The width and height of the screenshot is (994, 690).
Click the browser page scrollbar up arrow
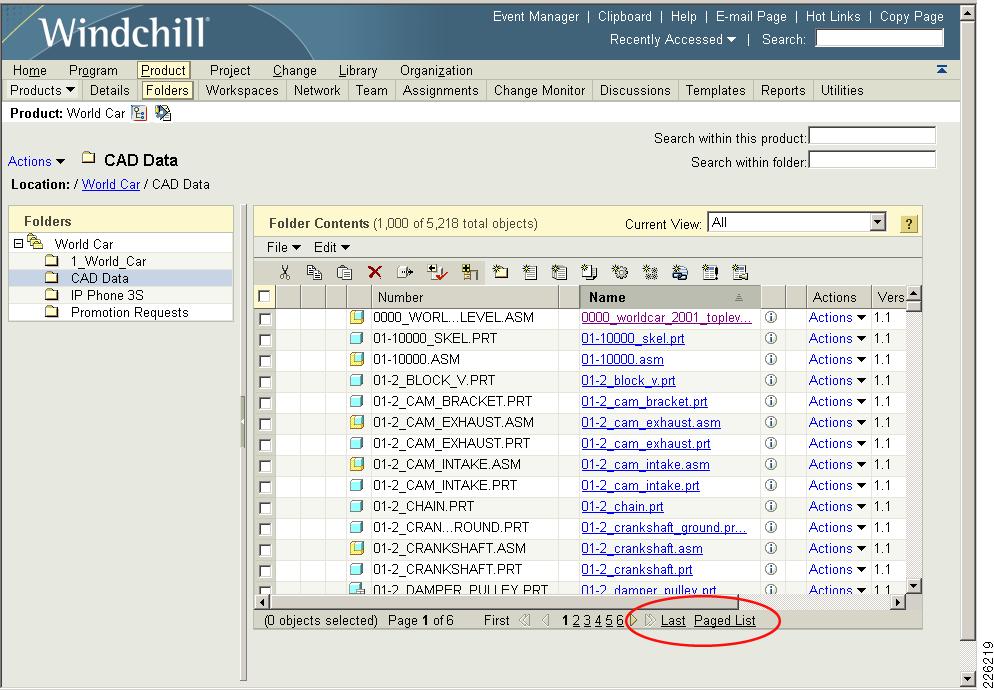[x=967, y=12]
